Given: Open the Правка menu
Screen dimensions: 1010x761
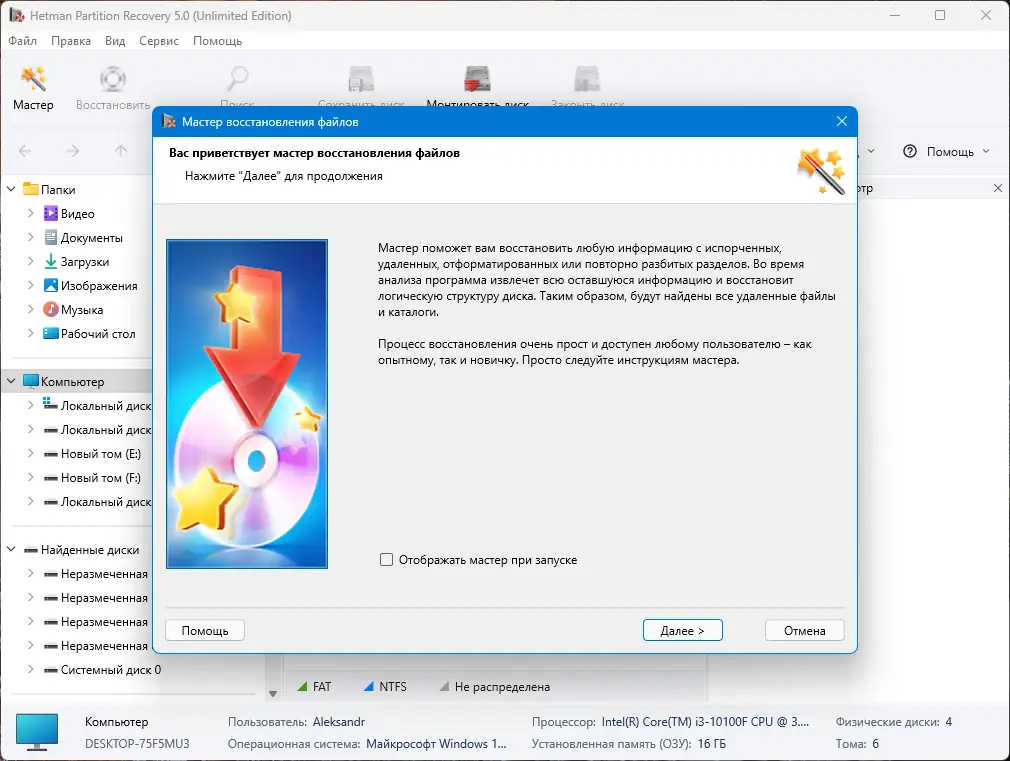Looking at the screenshot, I should pyautogui.click(x=71, y=41).
